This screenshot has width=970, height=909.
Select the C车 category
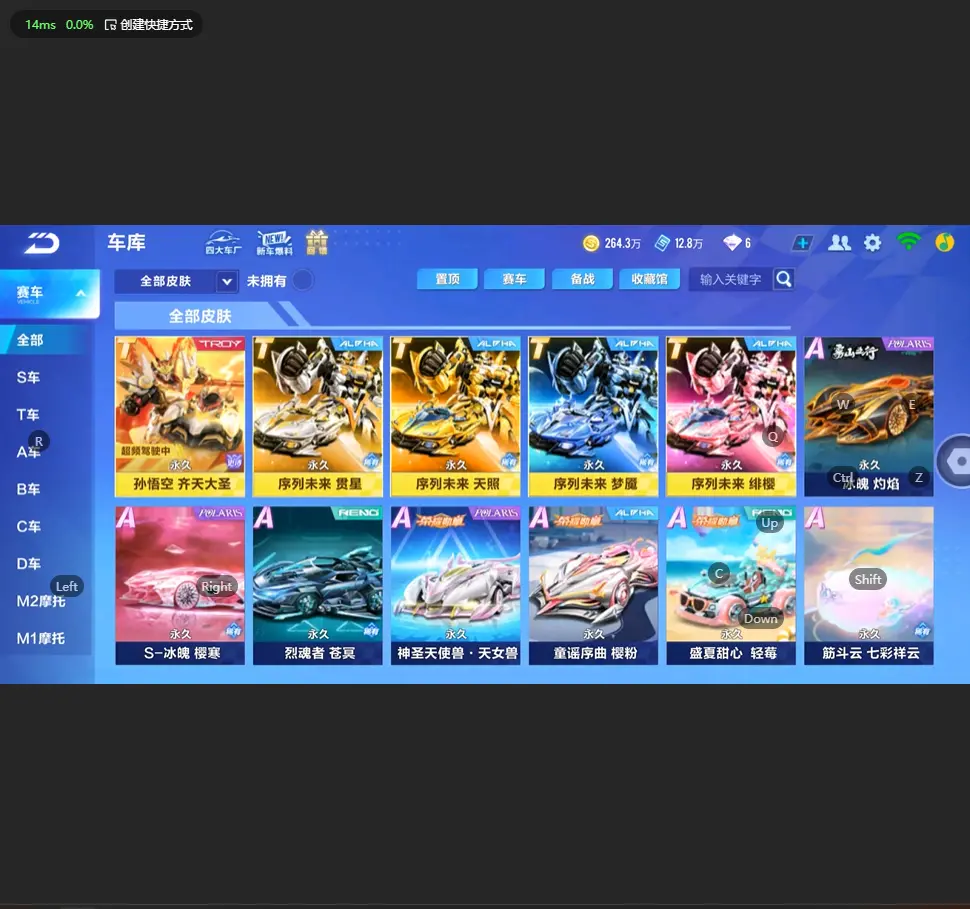[x=28, y=527]
